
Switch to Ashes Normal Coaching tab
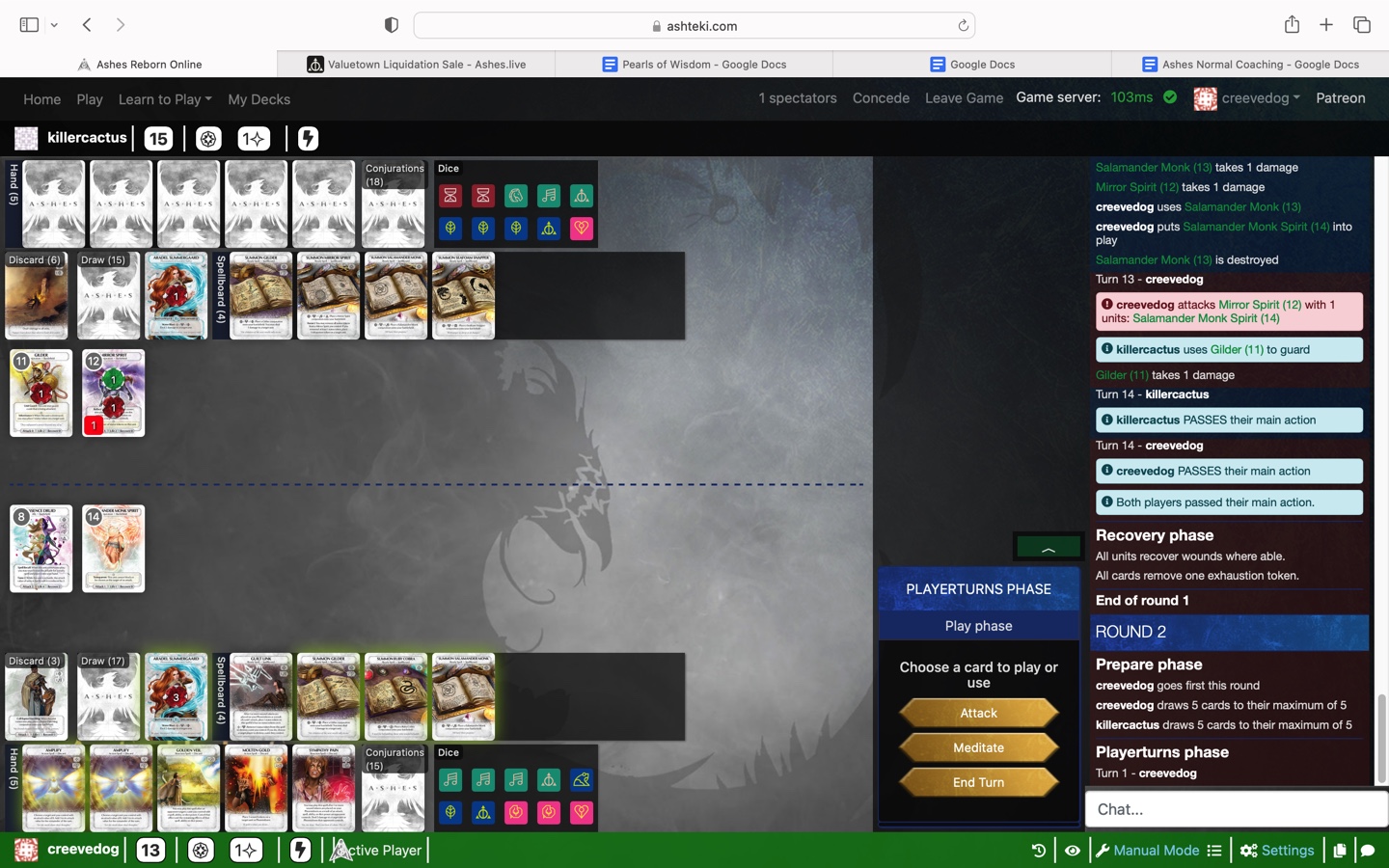pos(1250,65)
